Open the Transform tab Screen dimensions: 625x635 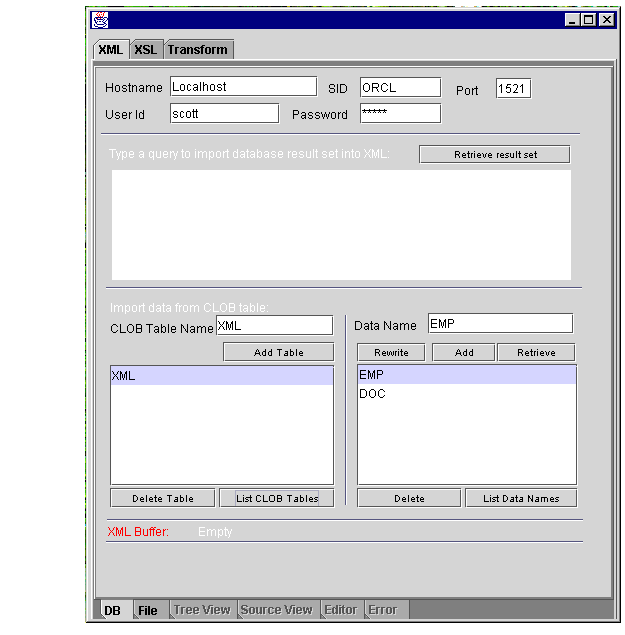pos(198,50)
